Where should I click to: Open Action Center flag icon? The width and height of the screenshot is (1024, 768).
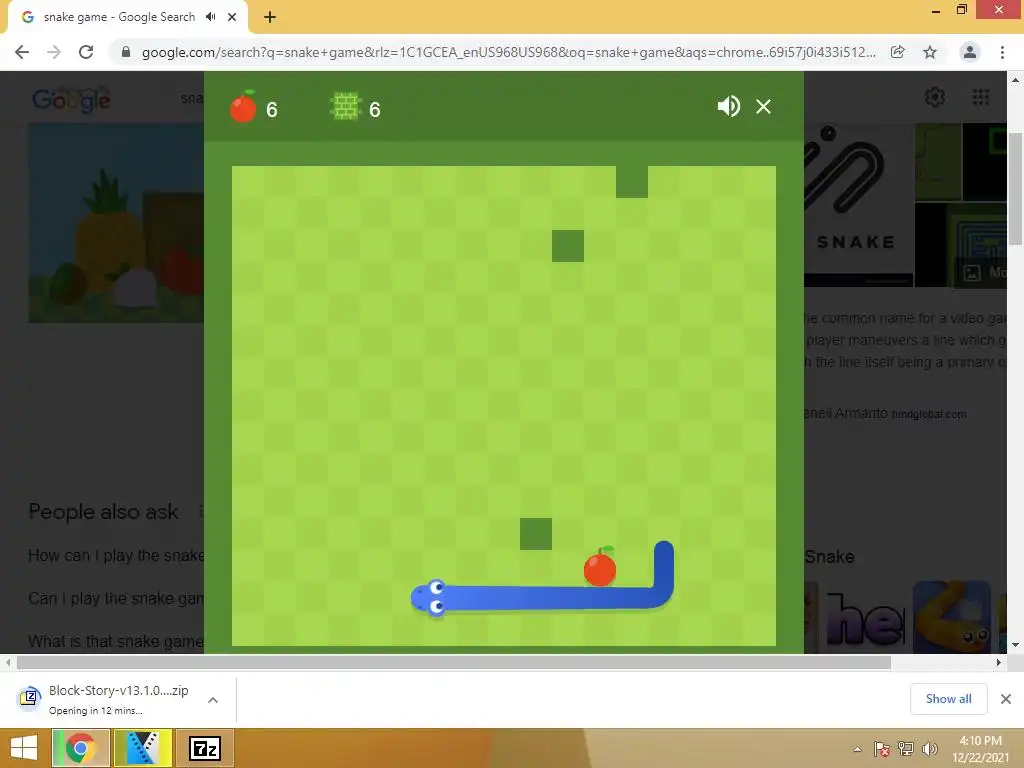[x=882, y=749]
